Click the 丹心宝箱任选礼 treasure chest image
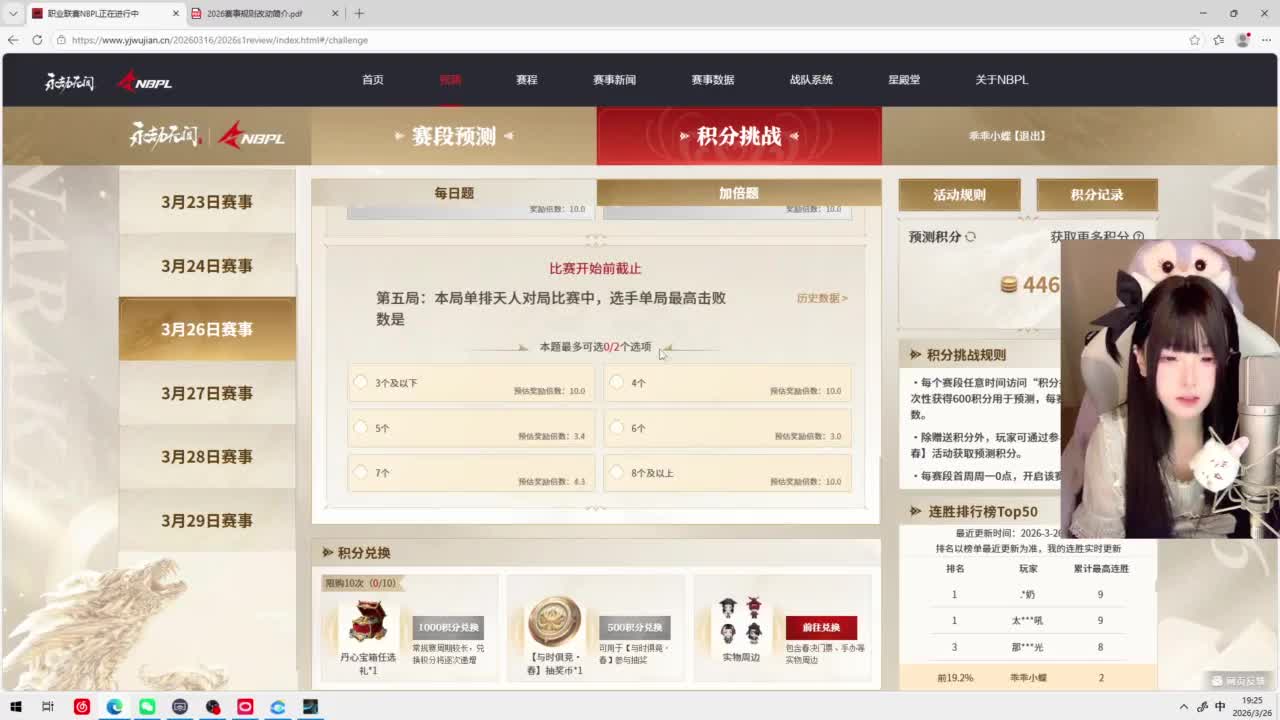1280x720 pixels. [368, 622]
